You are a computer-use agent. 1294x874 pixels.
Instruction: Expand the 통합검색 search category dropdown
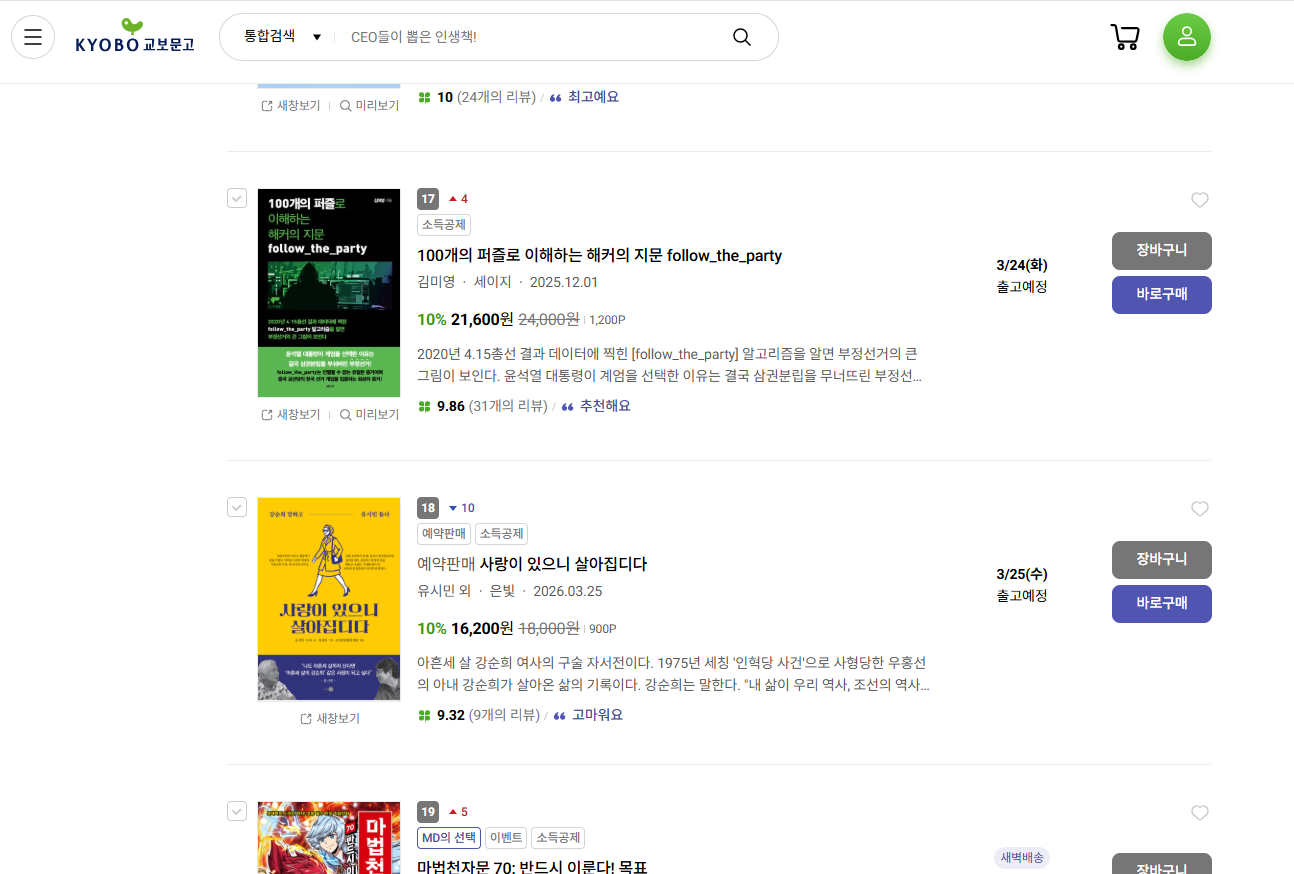coord(282,37)
